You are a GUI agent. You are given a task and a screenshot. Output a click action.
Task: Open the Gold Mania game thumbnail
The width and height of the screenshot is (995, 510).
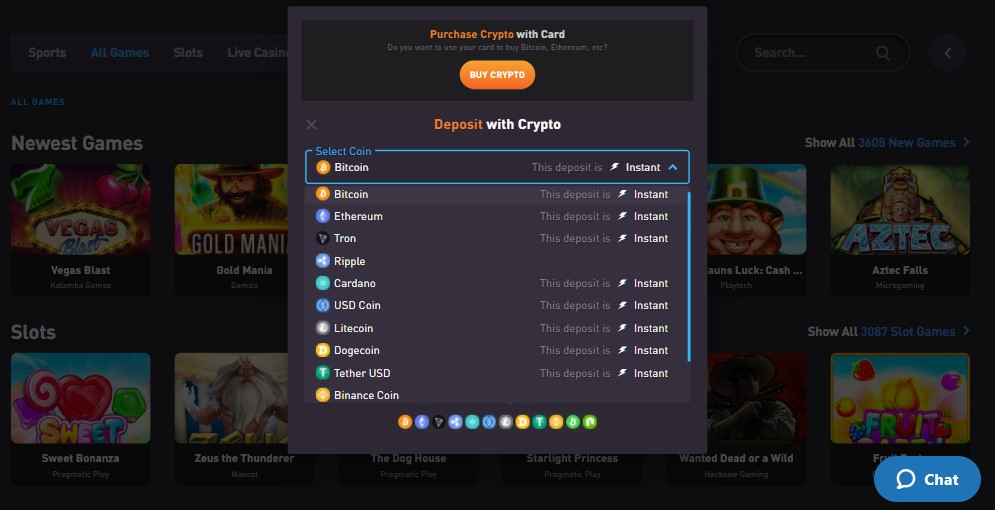(x=231, y=209)
